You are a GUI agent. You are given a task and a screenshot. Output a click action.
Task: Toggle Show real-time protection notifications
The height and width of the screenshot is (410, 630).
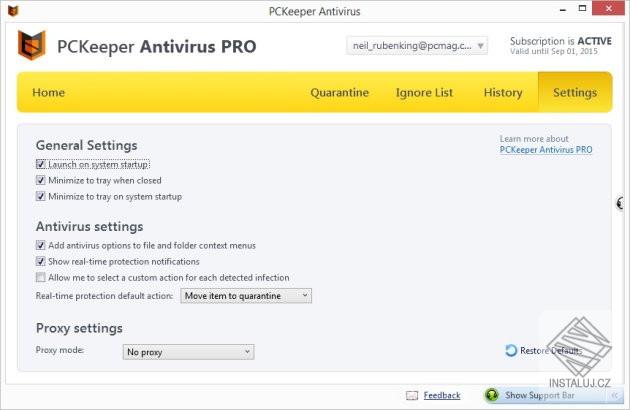[41, 261]
